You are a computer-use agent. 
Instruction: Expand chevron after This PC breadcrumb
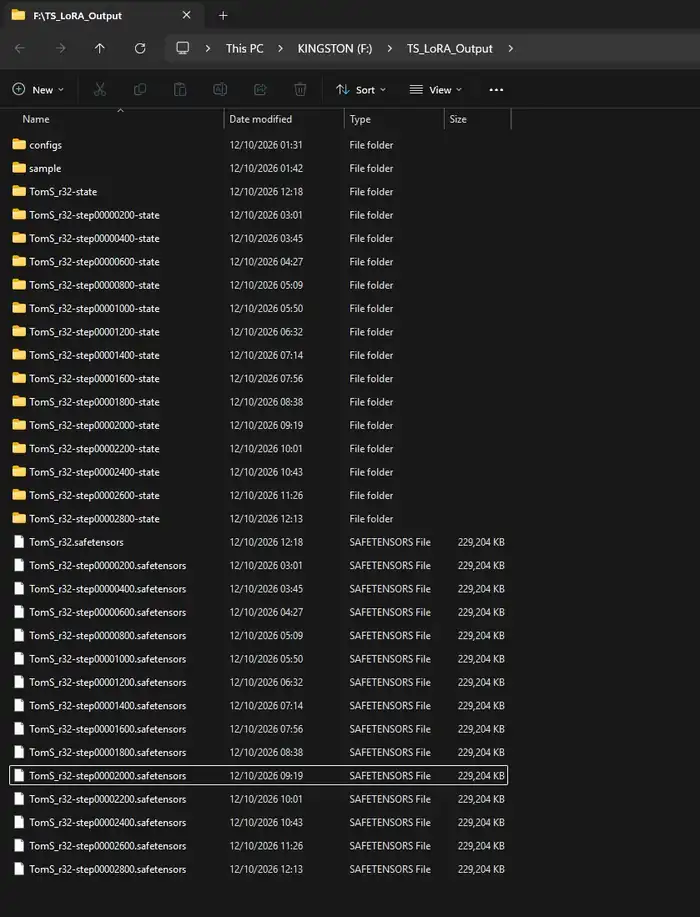[280, 49]
